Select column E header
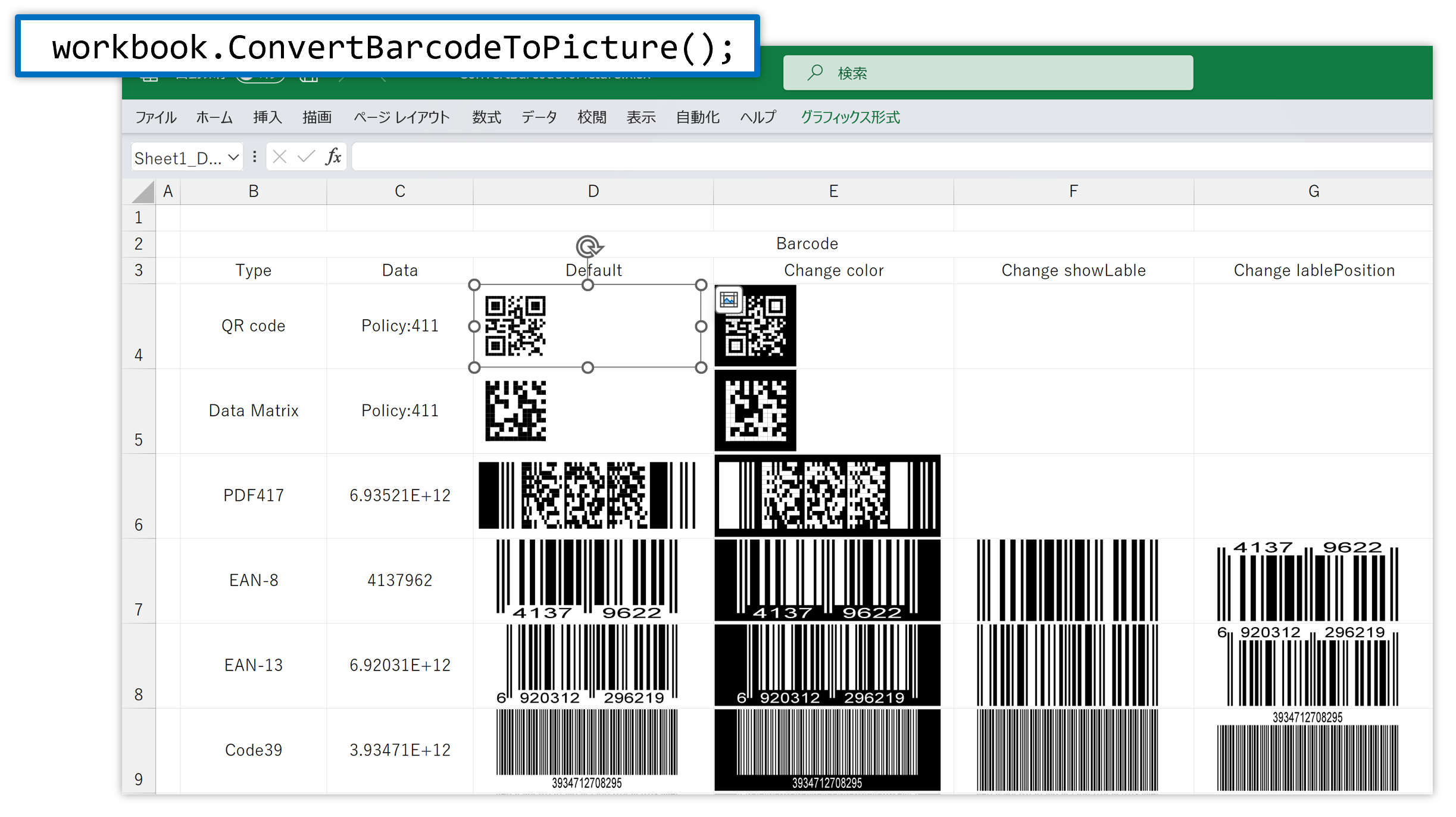The height and width of the screenshot is (817, 1456). [833, 192]
